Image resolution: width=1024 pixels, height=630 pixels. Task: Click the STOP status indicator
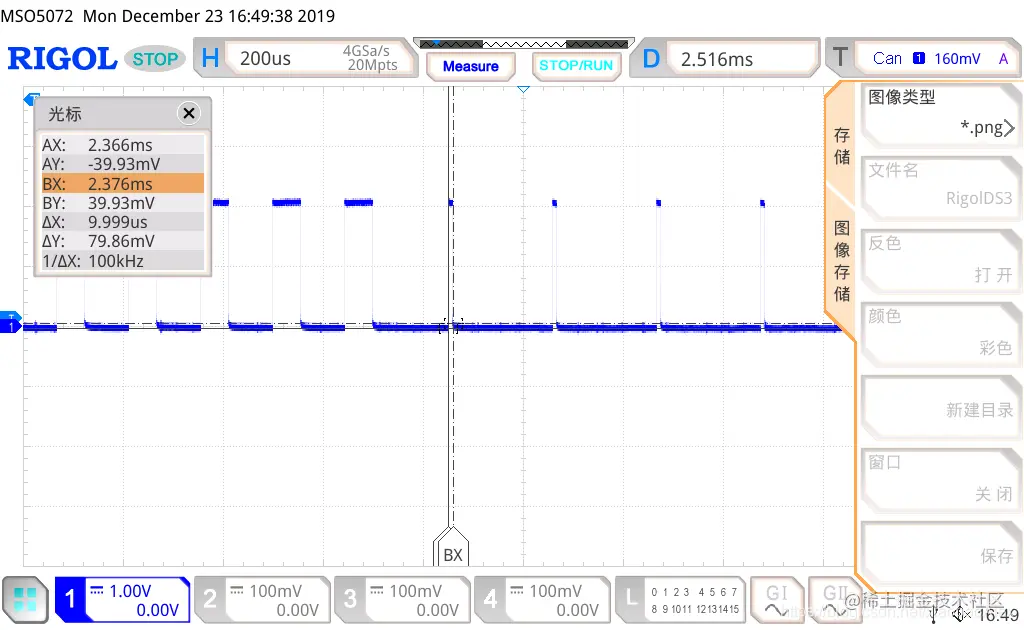155,59
